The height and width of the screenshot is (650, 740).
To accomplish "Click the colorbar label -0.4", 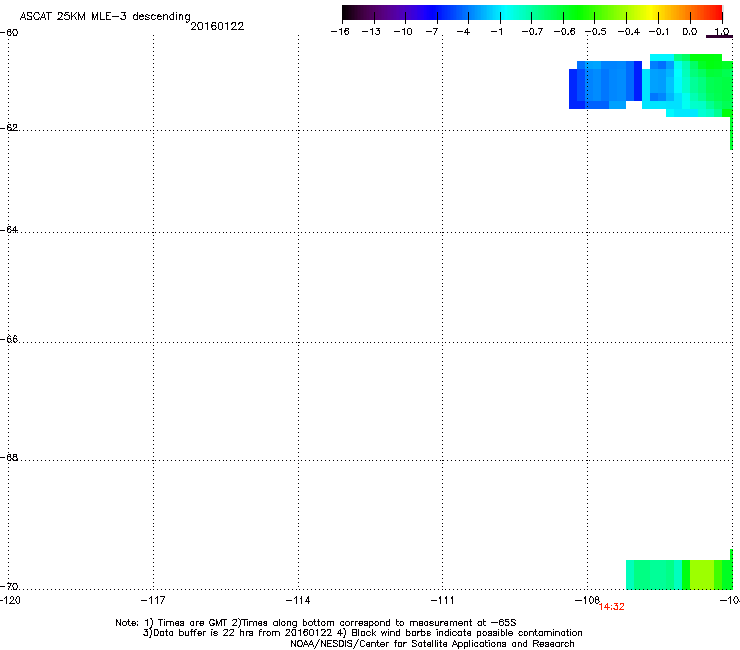I will [629, 32].
